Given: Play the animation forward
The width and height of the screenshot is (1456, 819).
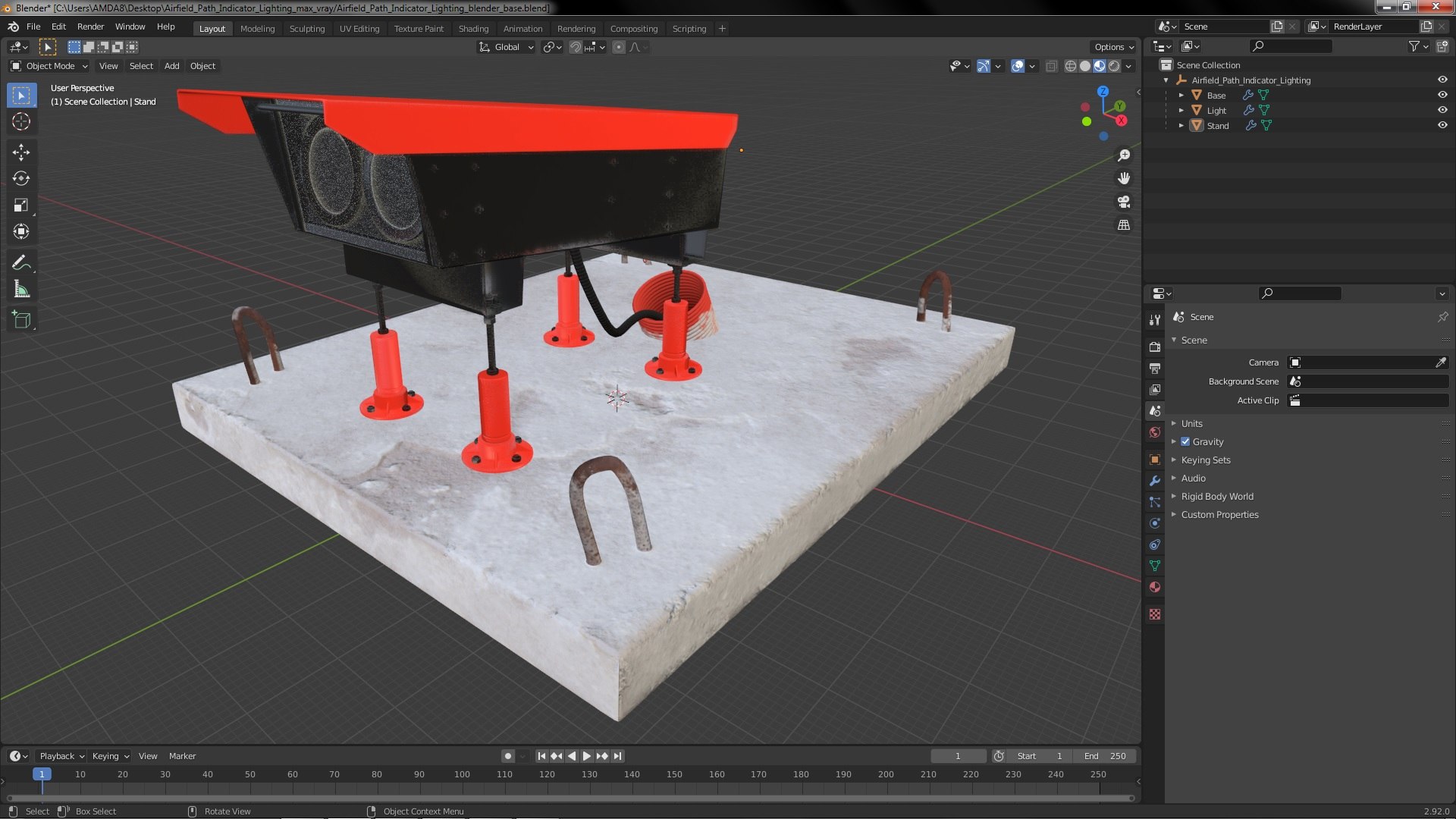Looking at the screenshot, I should (587, 756).
